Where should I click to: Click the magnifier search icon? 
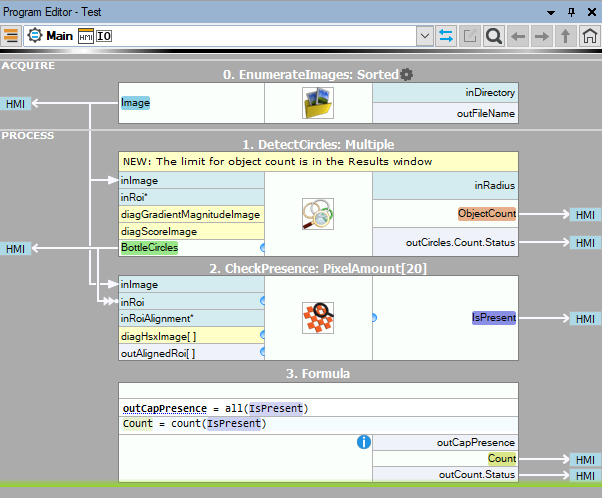click(x=494, y=36)
